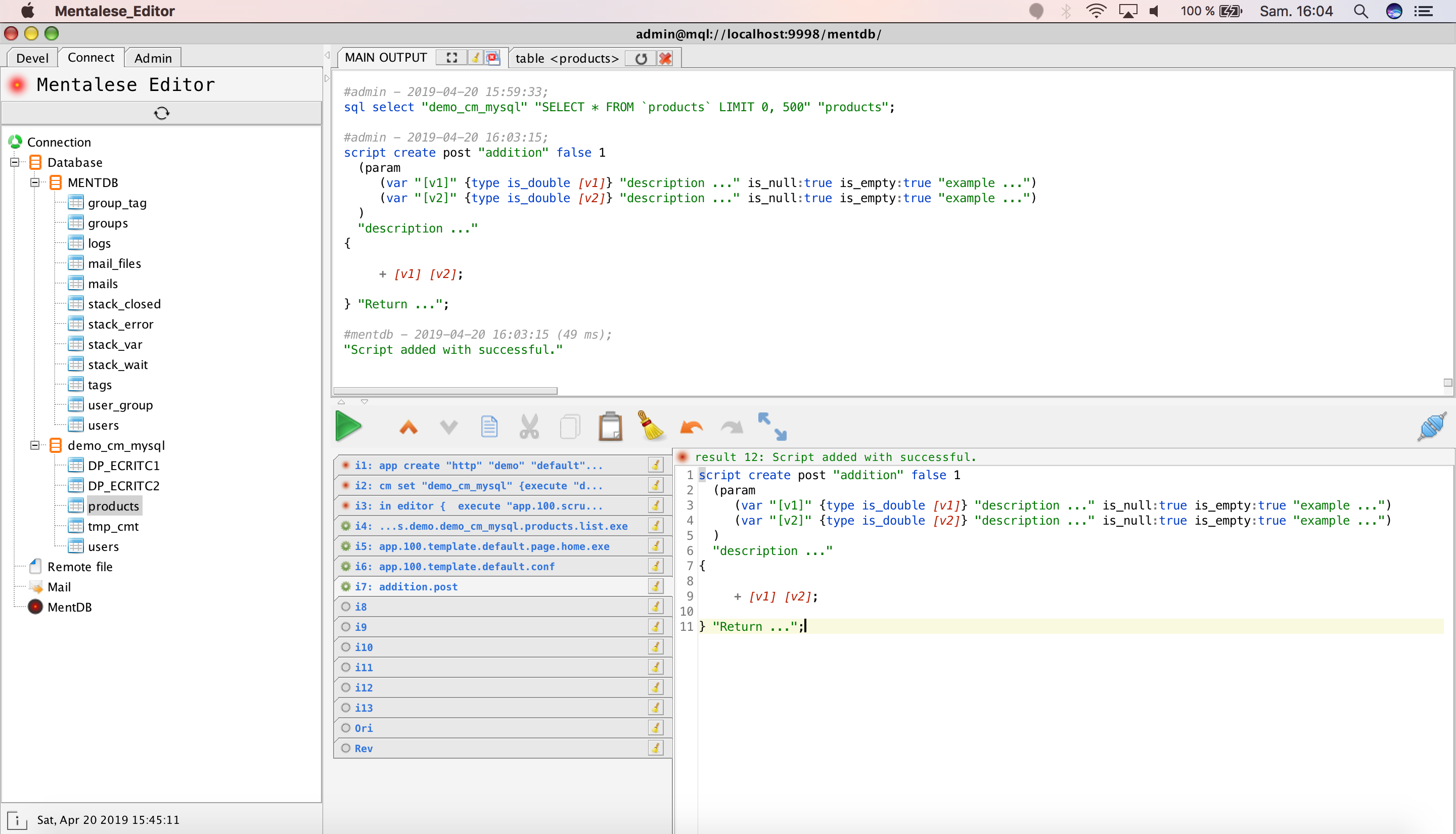
Task: Select the Ori history slot
Action: (x=363, y=728)
